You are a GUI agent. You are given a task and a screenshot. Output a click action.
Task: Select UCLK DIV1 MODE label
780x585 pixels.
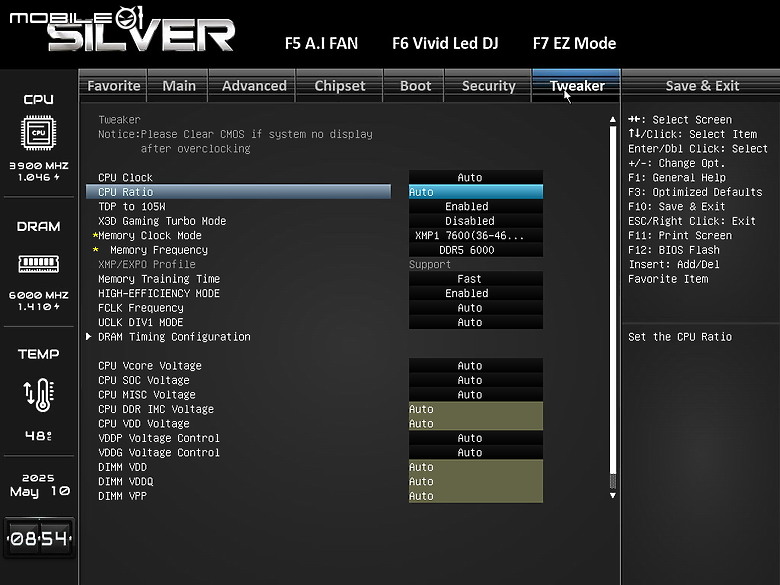click(141, 322)
